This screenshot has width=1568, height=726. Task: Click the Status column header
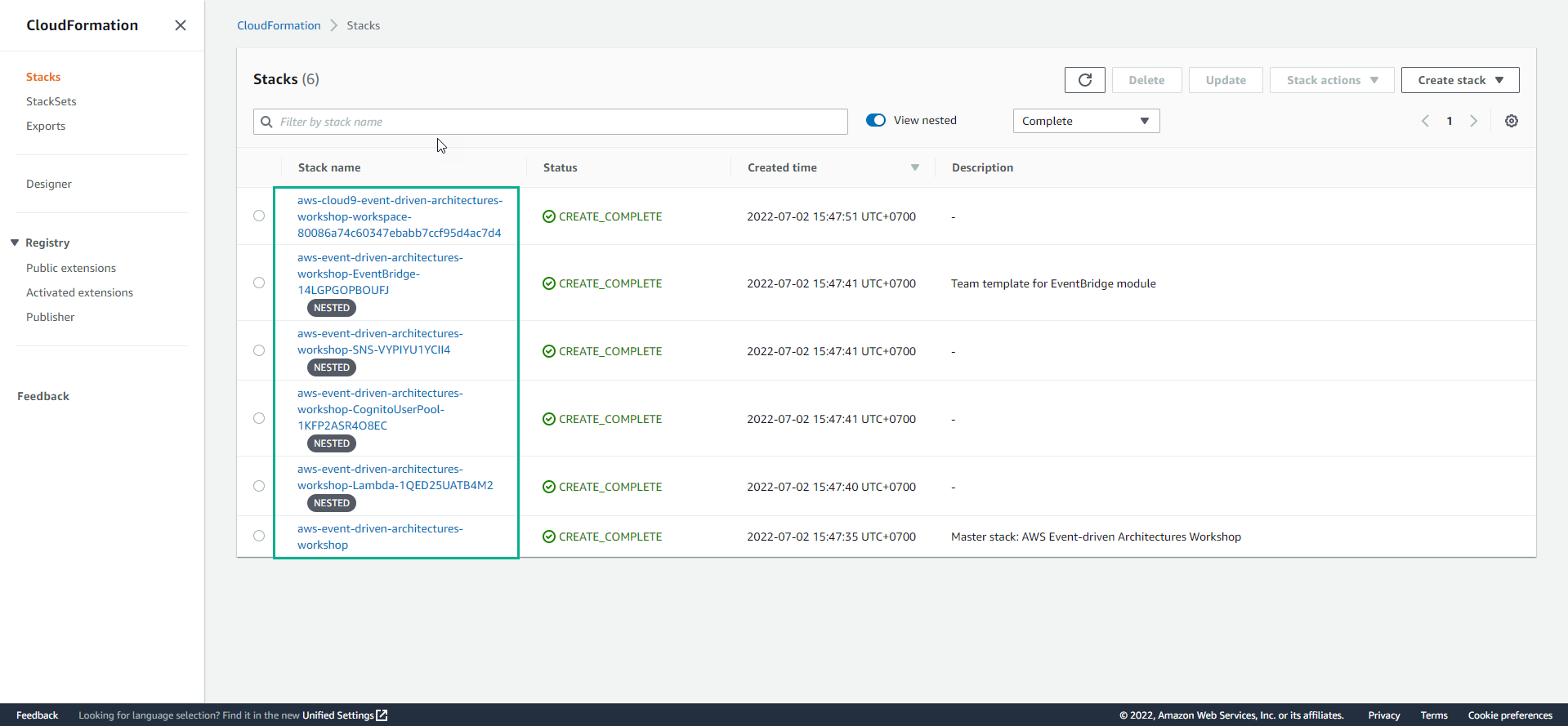(x=561, y=167)
